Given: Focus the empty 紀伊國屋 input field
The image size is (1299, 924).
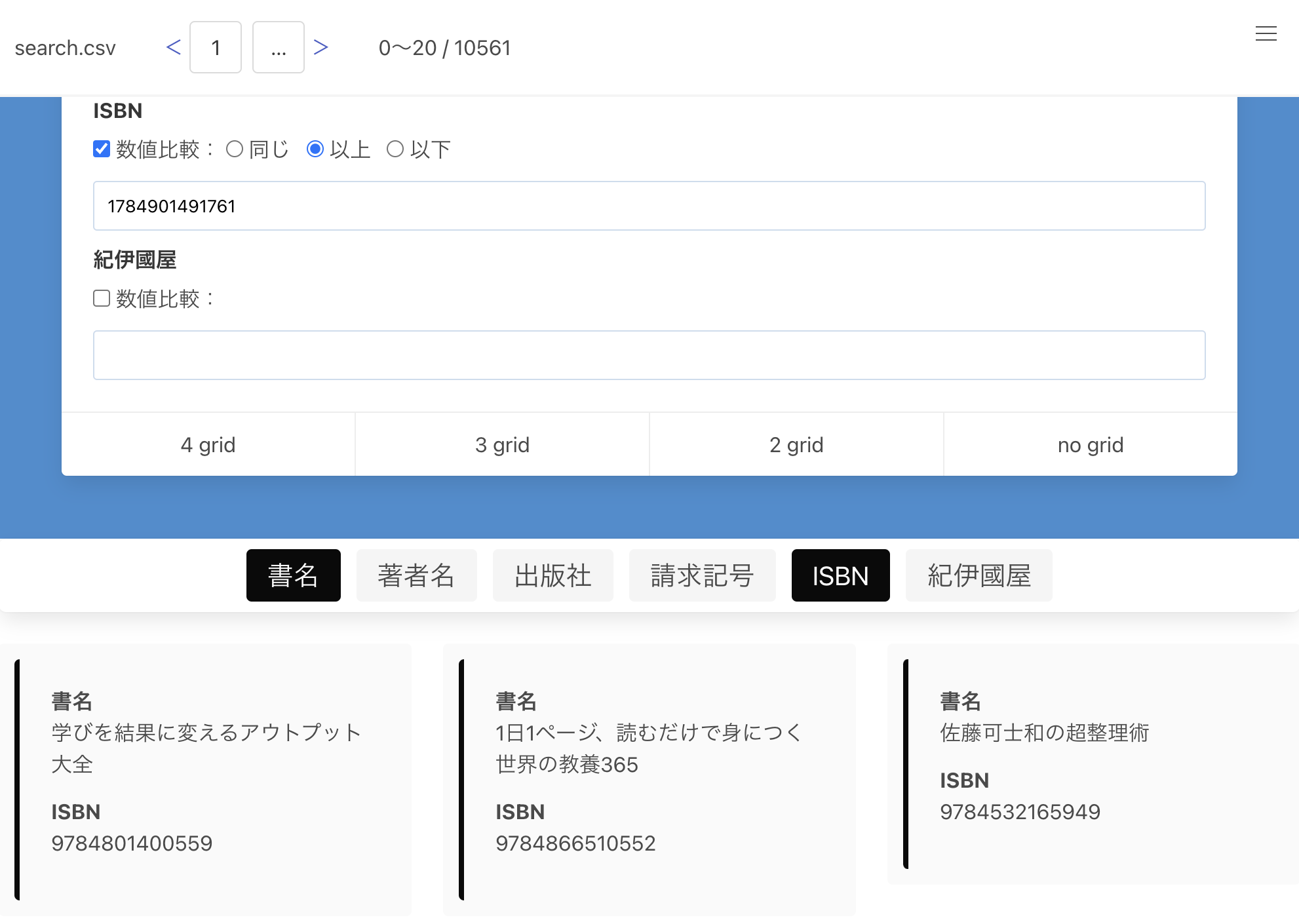Looking at the screenshot, I should point(649,355).
